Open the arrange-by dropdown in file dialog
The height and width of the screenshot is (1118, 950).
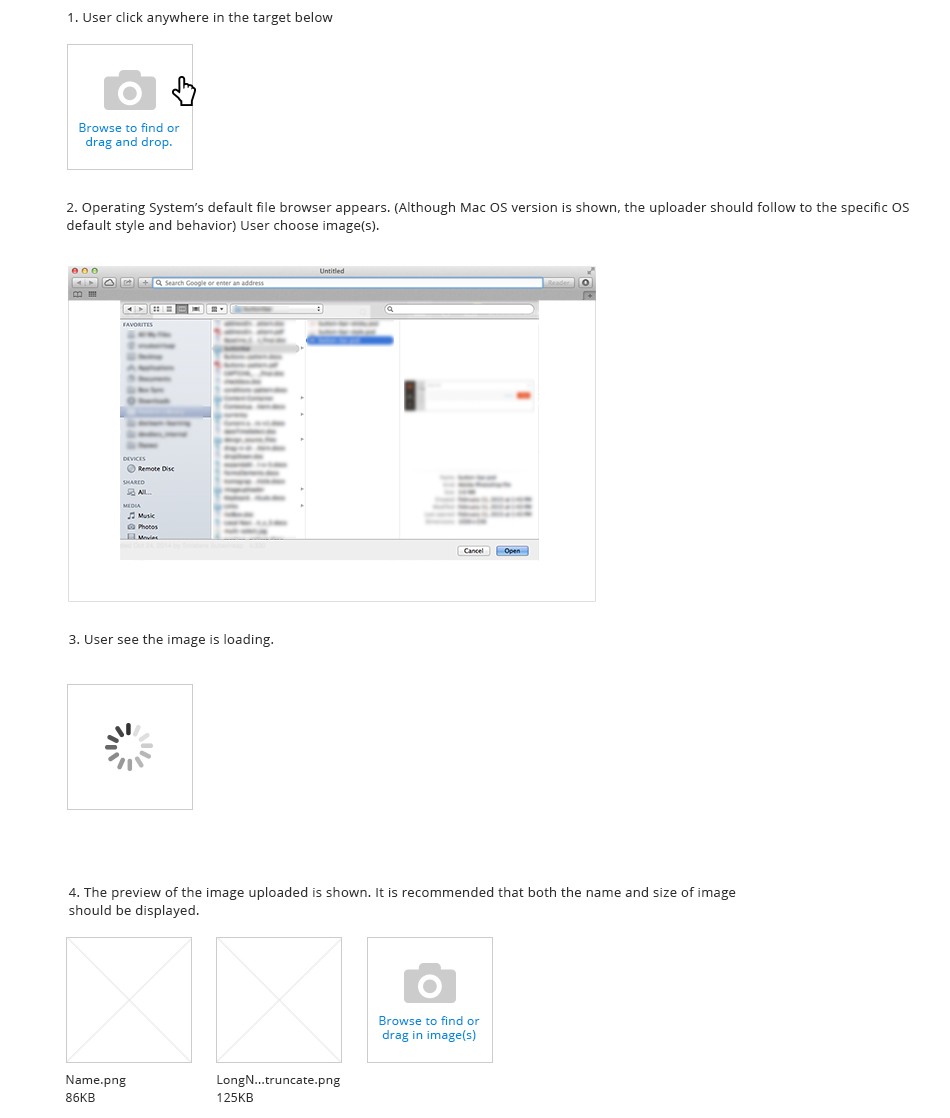point(217,309)
